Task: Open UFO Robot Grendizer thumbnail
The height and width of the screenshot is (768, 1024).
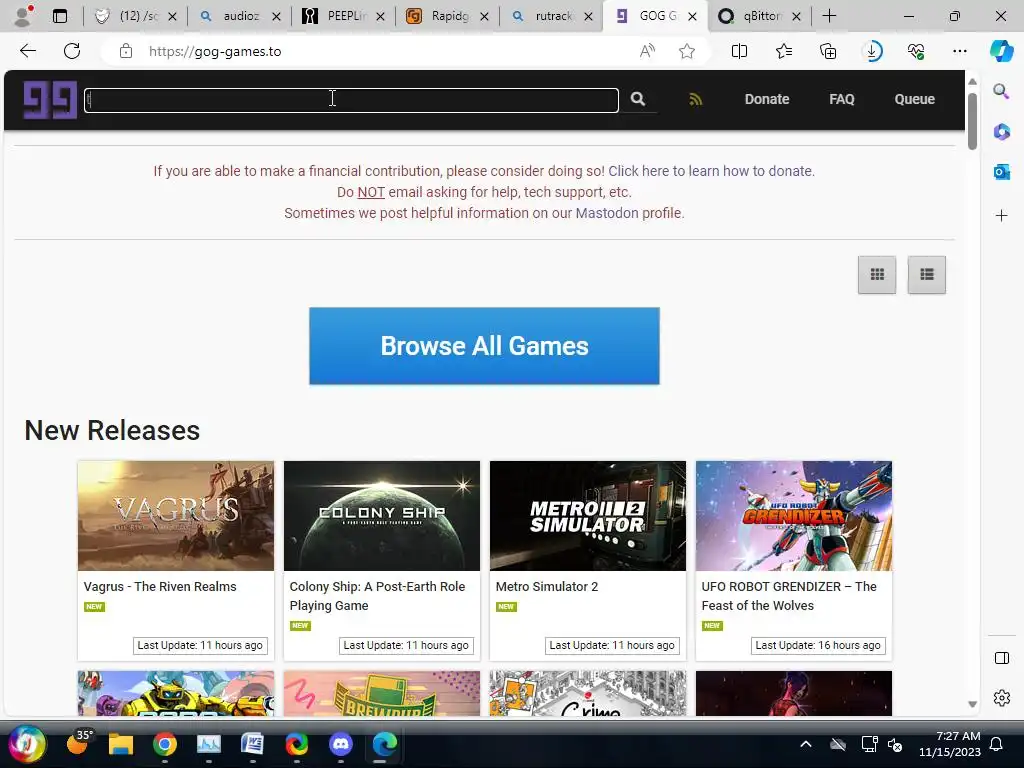Action: (793, 516)
